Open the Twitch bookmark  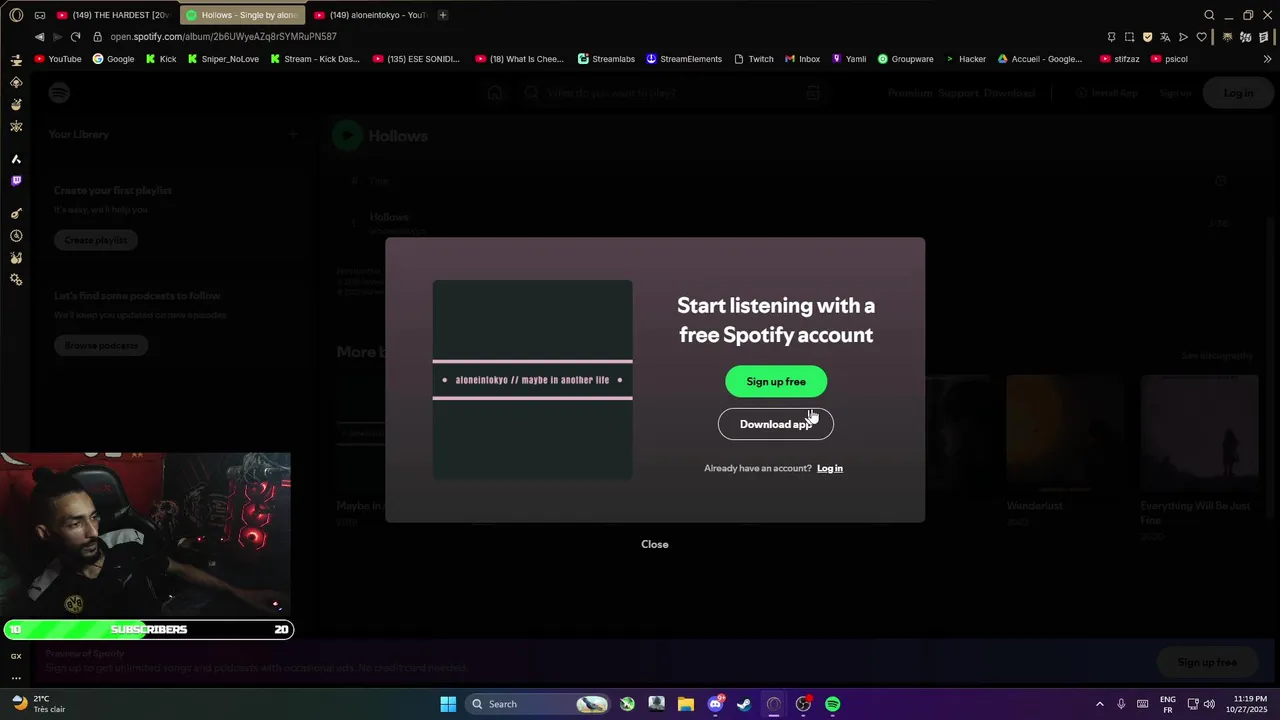[x=754, y=59]
